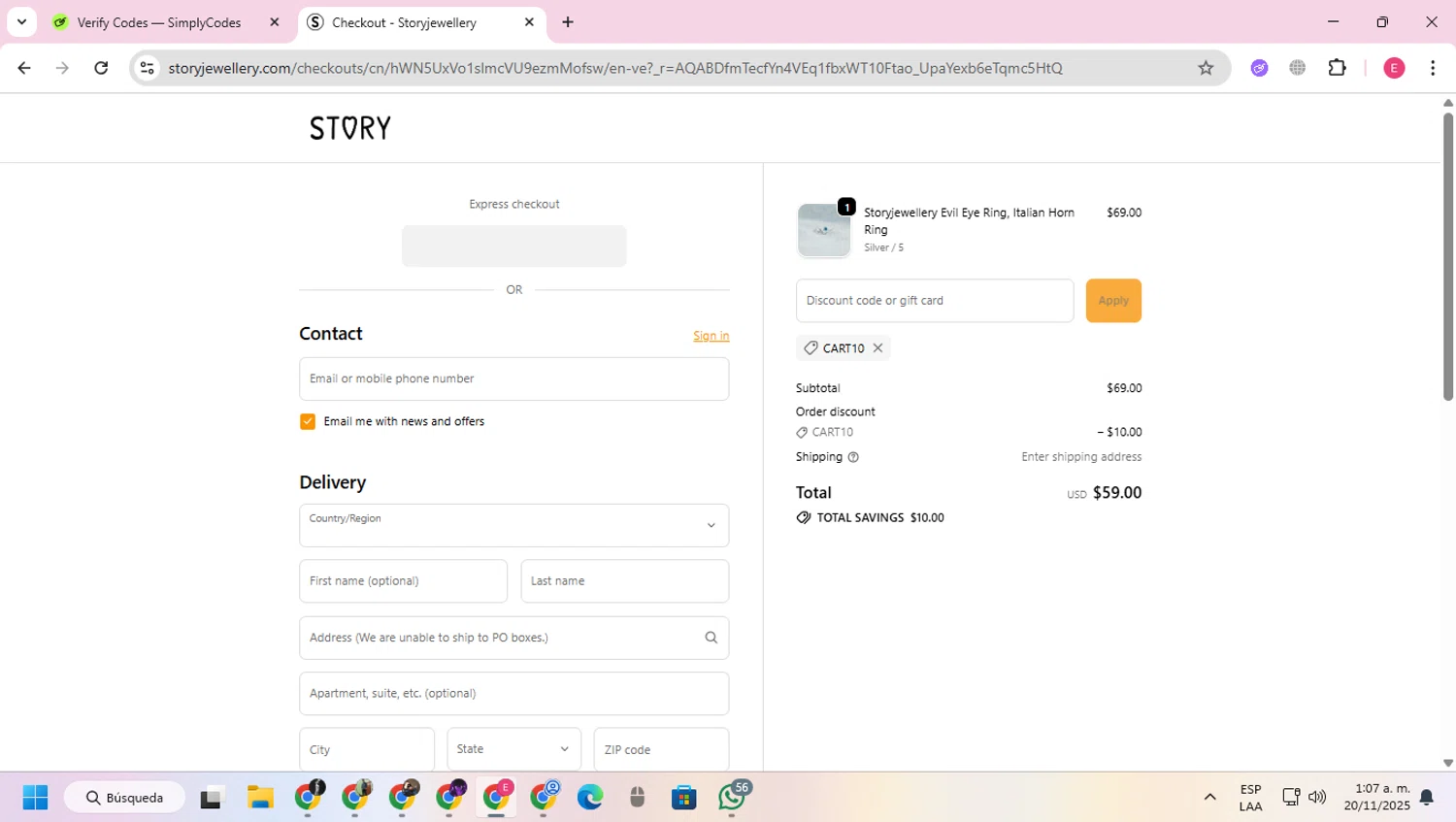Image resolution: width=1456 pixels, height=822 pixels.
Task: Focus the Last name field
Action: (x=625, y=581)
